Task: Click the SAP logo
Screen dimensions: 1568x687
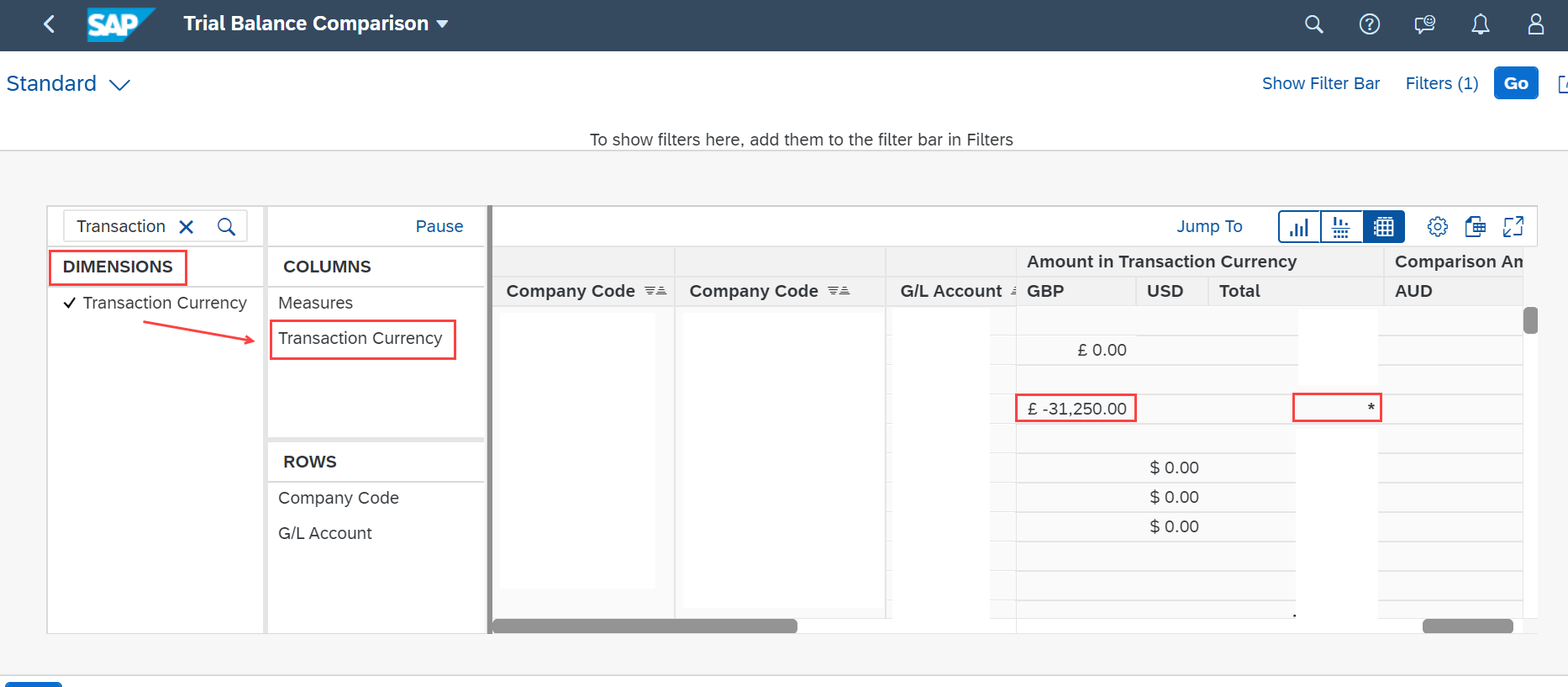Action: point(121,24)
